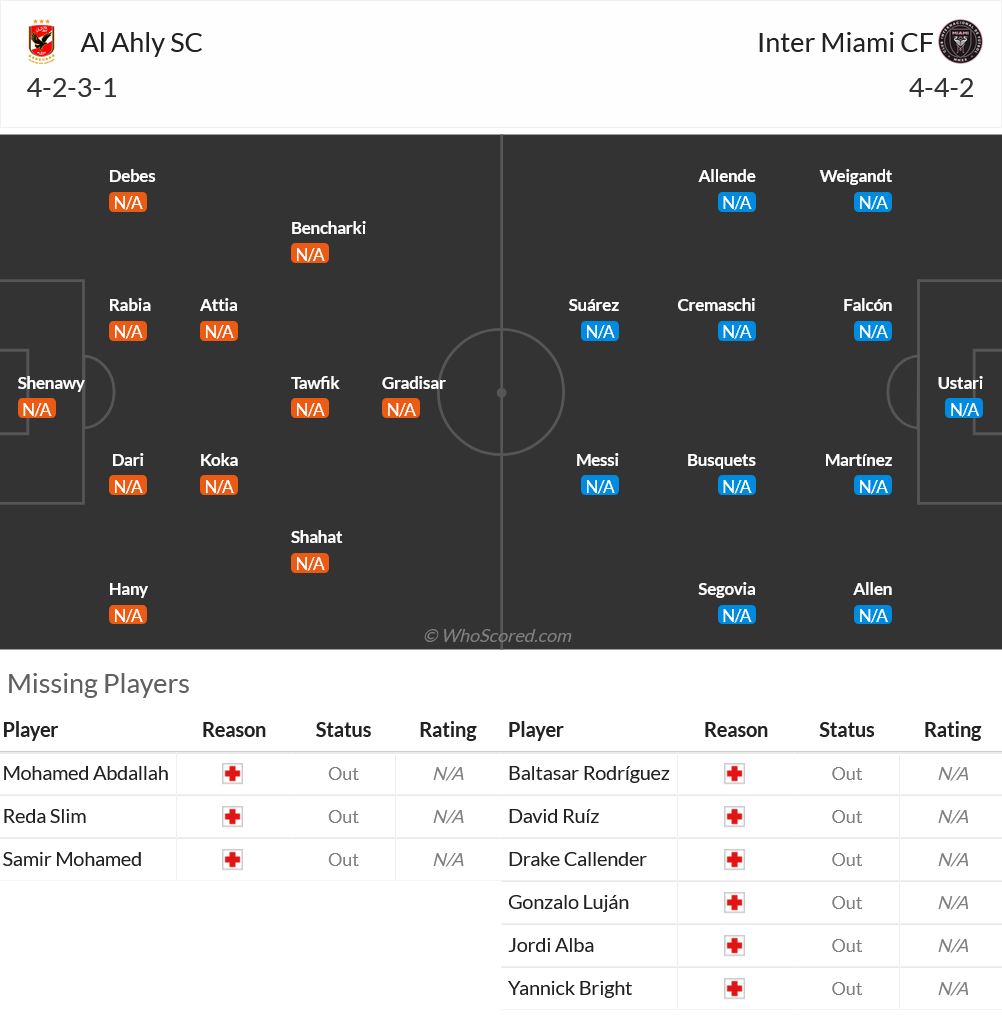Viewport: 1002px width, 1015px height.
Task: Click Ustari's blue N/A rating badge
Action: pyautogui.click(x=964, y=409)
